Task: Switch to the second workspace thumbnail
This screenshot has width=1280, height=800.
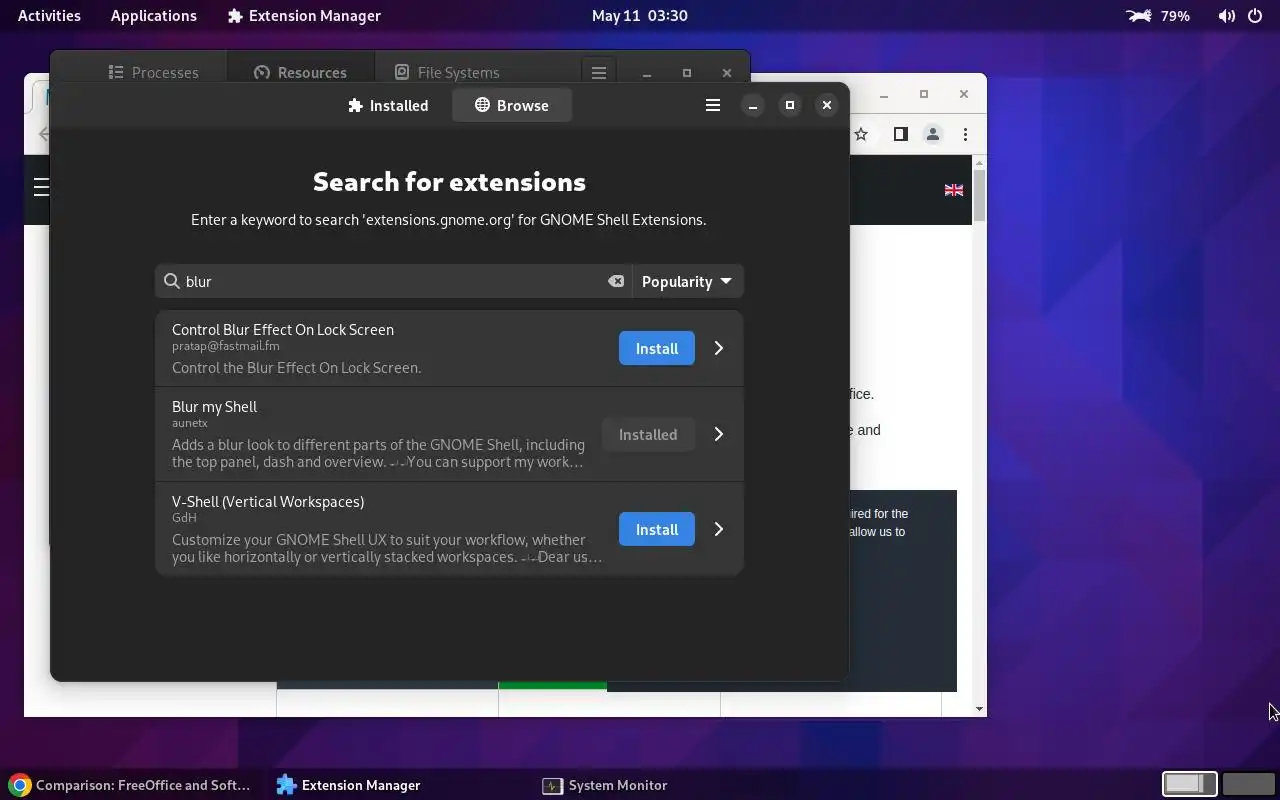Action: 1248,784
